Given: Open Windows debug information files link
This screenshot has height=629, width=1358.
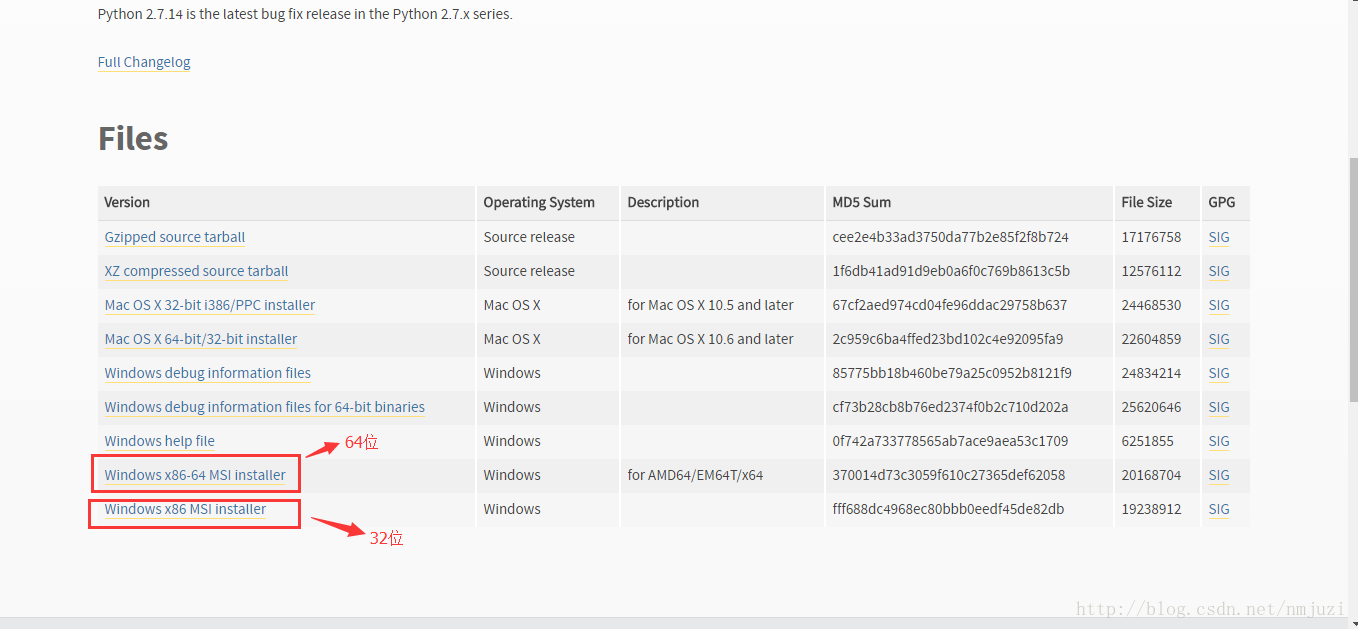Looking at the screenshot, I should click(x=208, y=373).
